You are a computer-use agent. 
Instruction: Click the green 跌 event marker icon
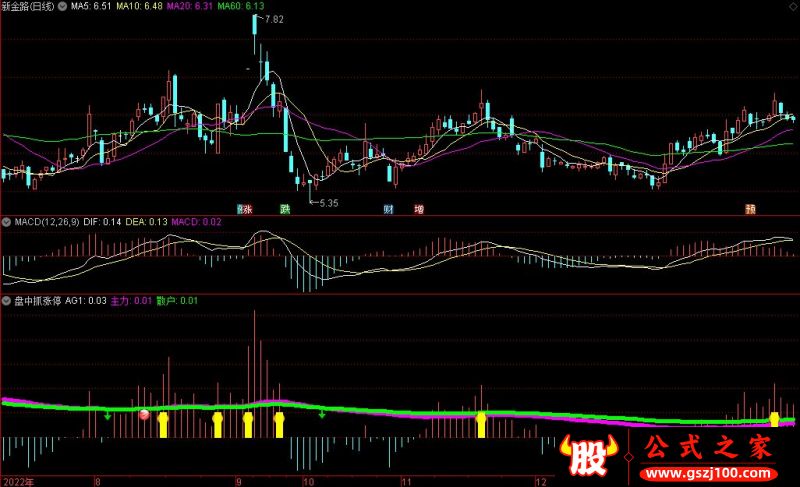[x=285, y=209]
